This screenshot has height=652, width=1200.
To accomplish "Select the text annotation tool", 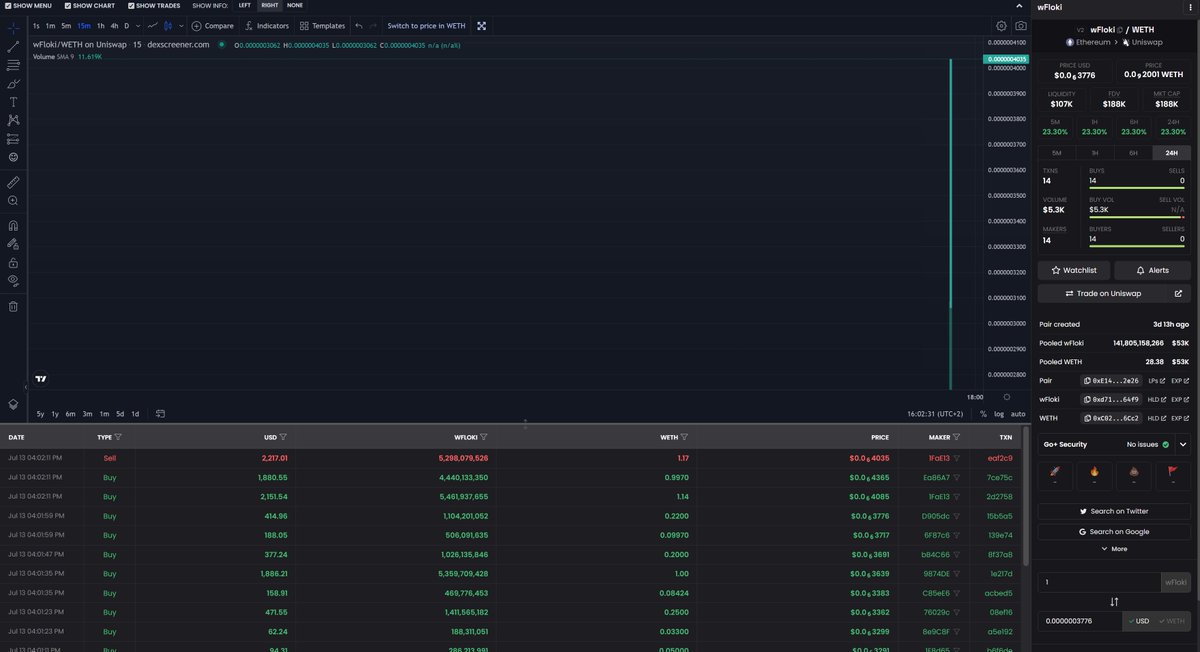I will pyautogui.click(x=13, y=102).
